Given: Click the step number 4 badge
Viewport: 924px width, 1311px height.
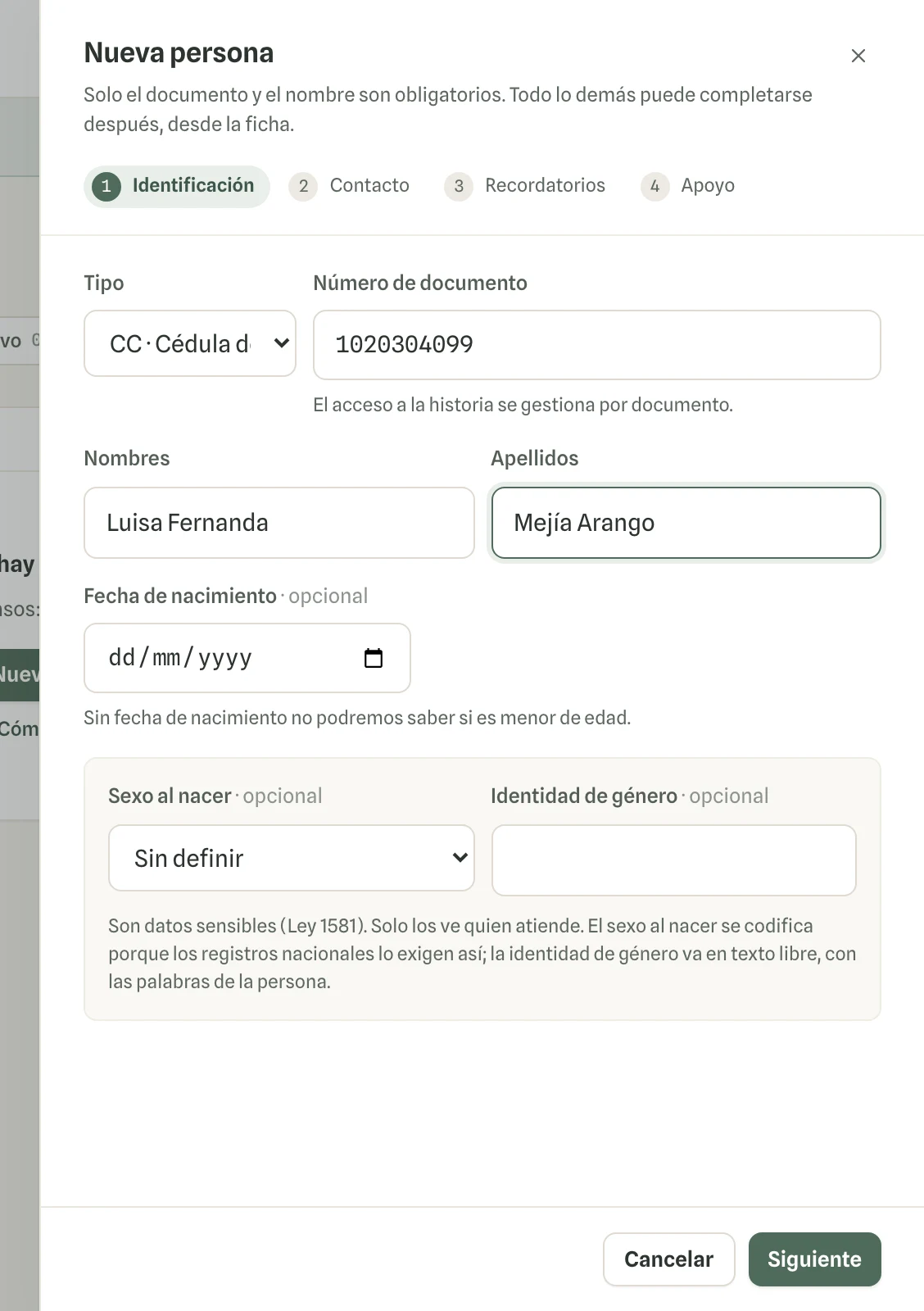Looking at the screenshot, I should click(x=654, y=186).
